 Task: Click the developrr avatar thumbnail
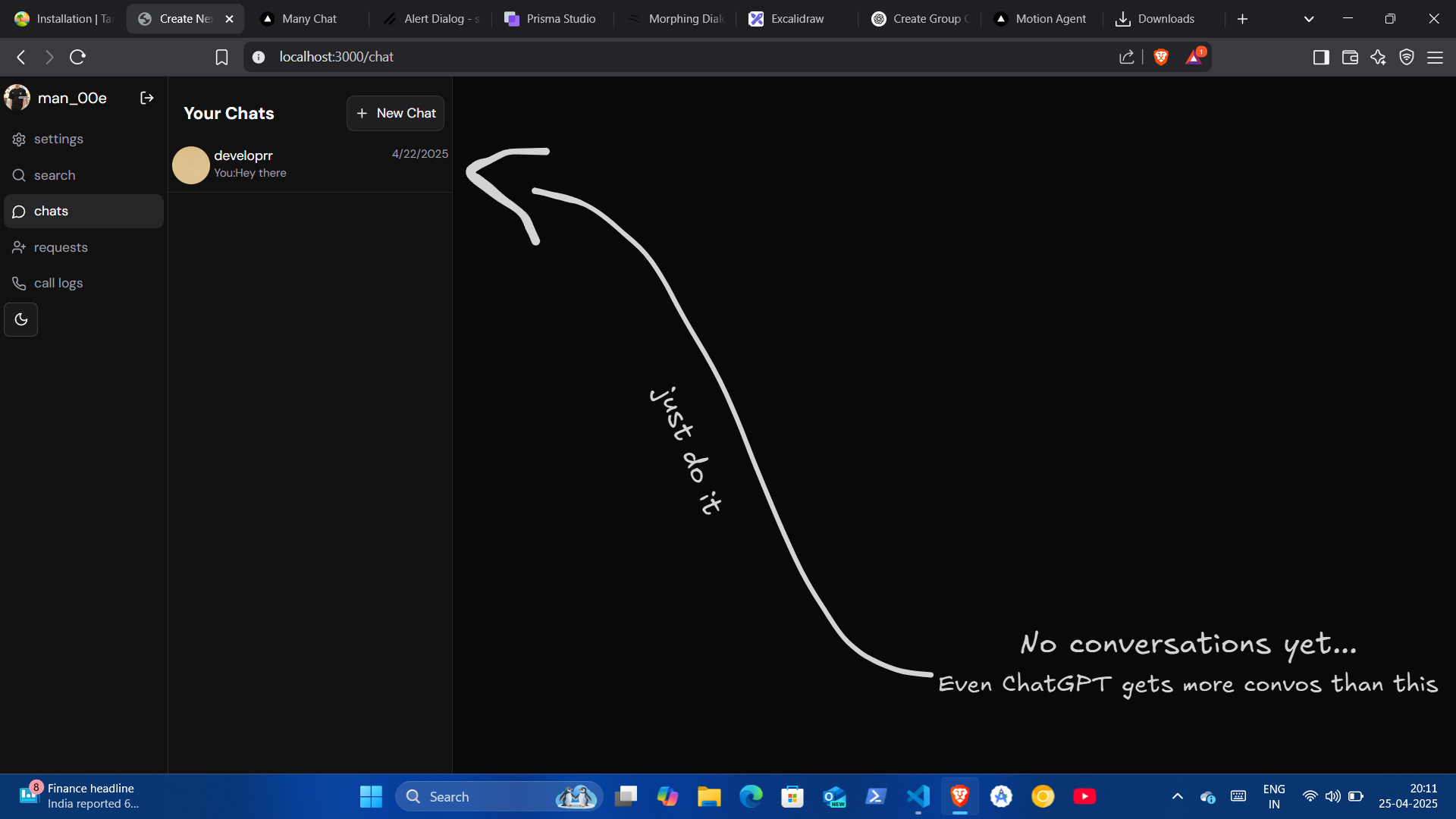(x=190, y=165)
